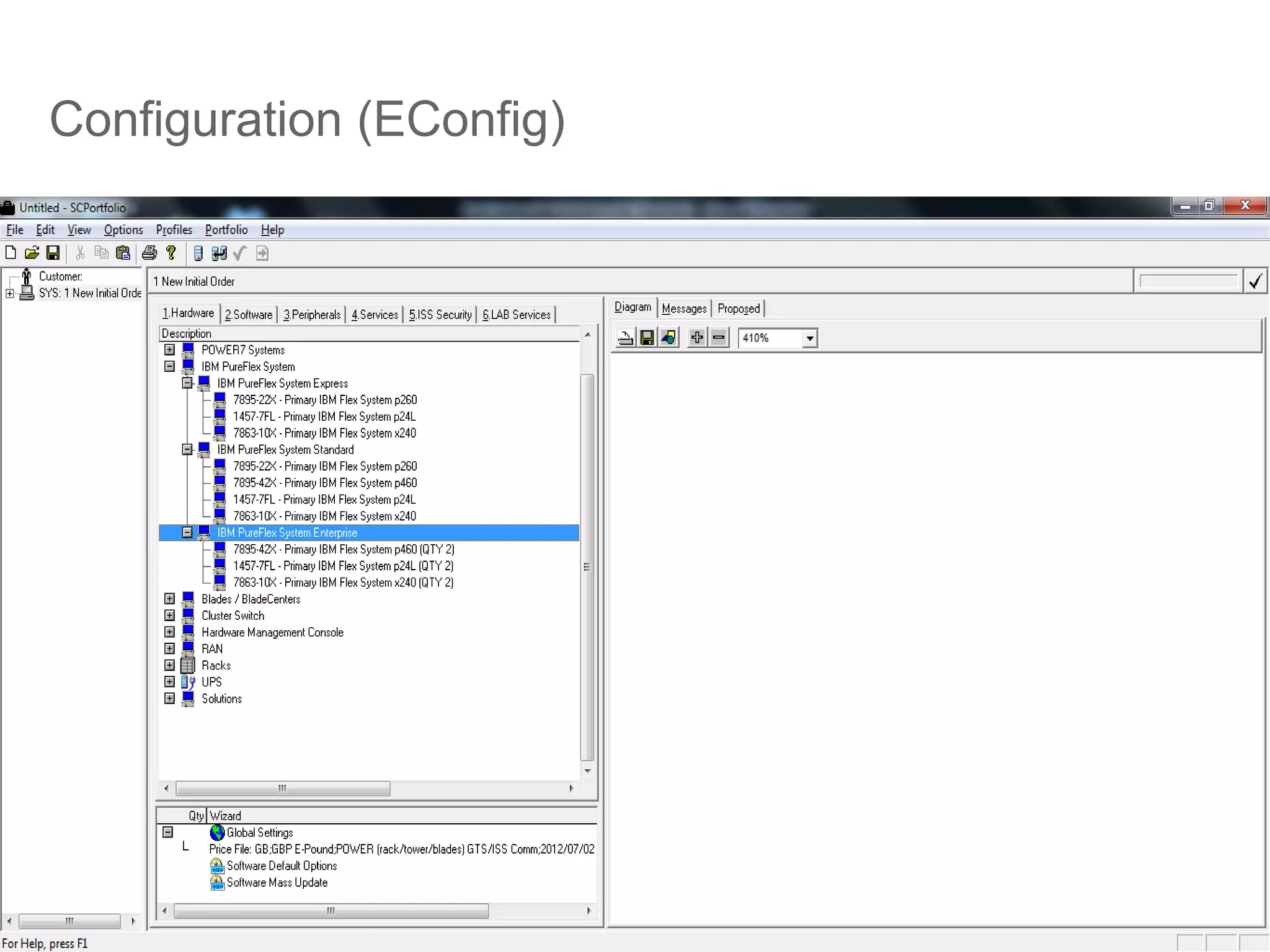
Task: Switch to the 2.Software tab
Action: point(249,315)
